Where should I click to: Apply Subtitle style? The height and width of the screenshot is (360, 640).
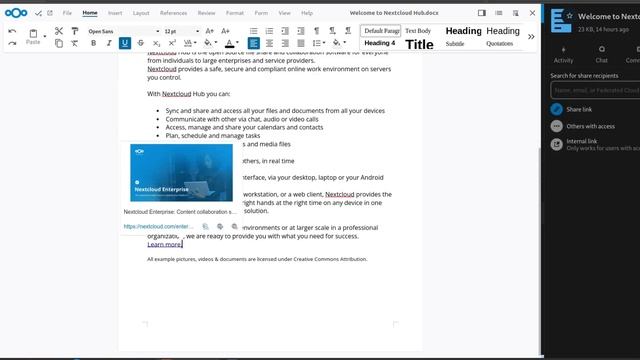[x=455, y=44]
